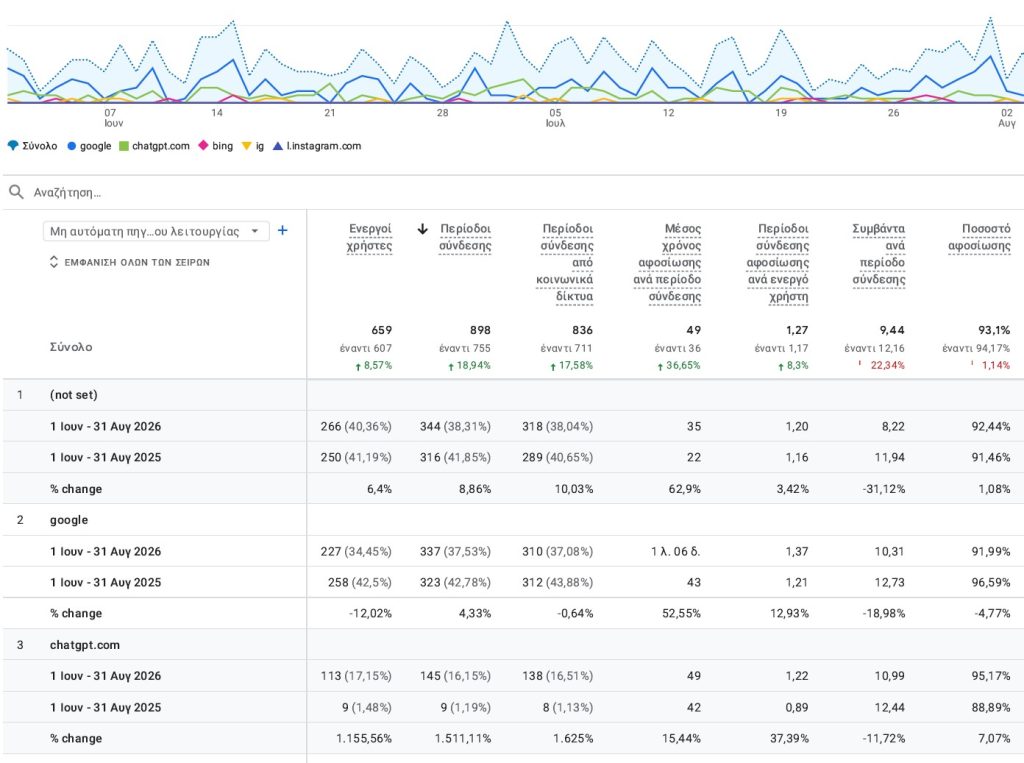Click the chatgpt.com legend label text
1024x763 pixels.
161,146
